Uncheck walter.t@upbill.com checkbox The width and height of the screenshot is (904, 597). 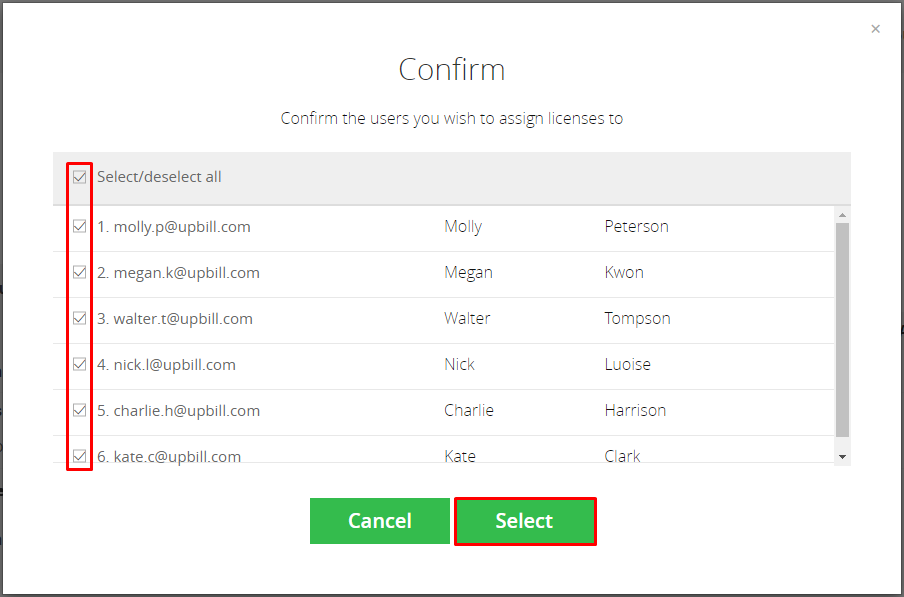(x=80, y=319)
